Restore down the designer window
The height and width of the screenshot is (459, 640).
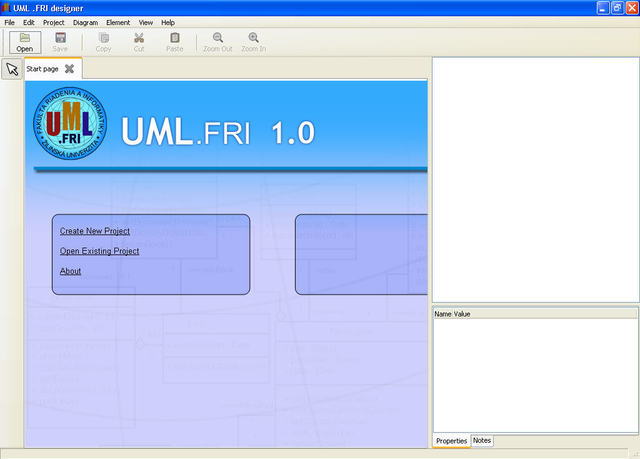618,8
